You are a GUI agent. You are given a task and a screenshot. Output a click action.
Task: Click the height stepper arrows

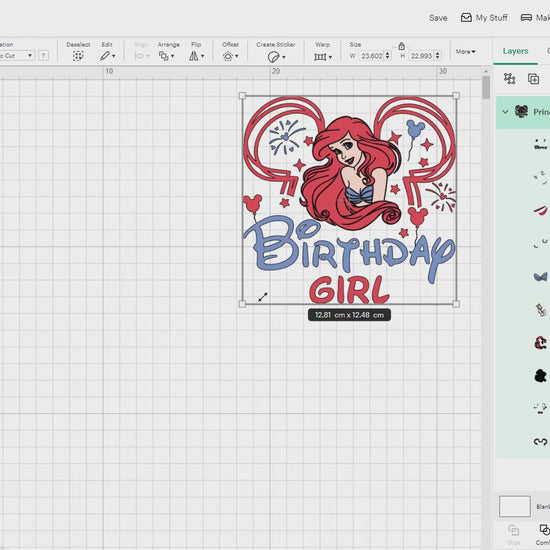click(x=437, y=56)
